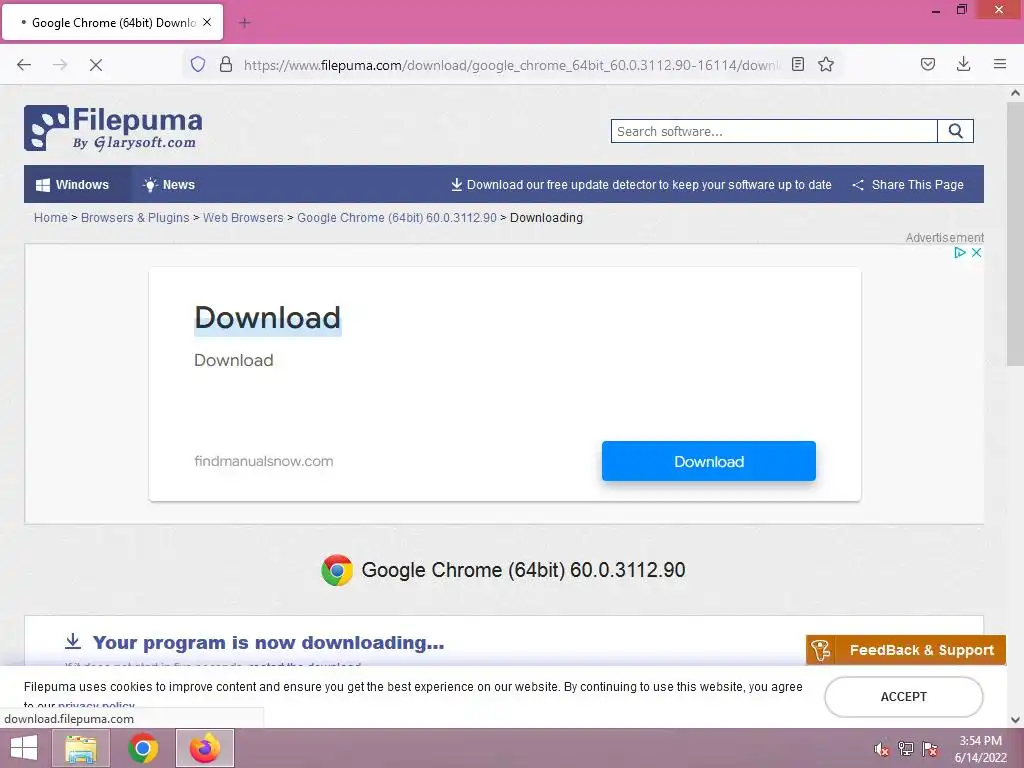Submit search with the magnifier icon
This screenshot has width=1024, height=768.
click(x=955, y=131)
